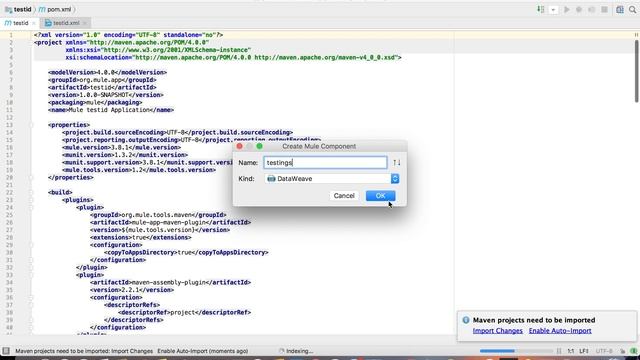Screen dimensions: 640x360
Task: Collapse the configuration fold at line 36
Action: [31, 298]
